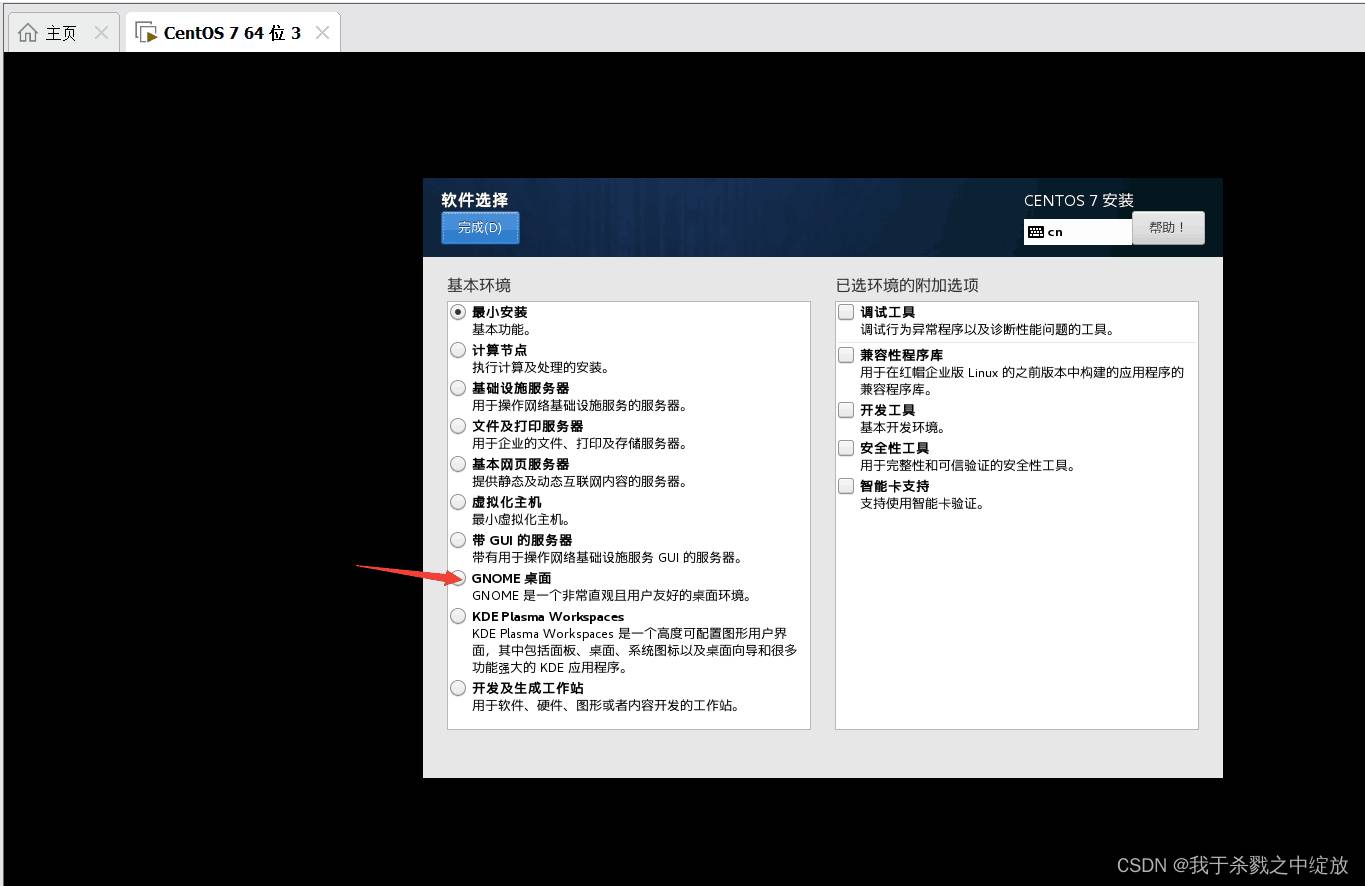Screen dimensions: 1365x886
Task: Close the CentOS 7 64 位 3 tab
Action: 322,33
